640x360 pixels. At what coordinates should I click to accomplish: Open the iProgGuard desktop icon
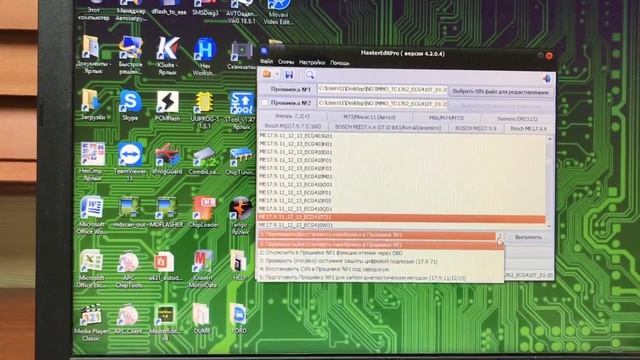point(167,159)
